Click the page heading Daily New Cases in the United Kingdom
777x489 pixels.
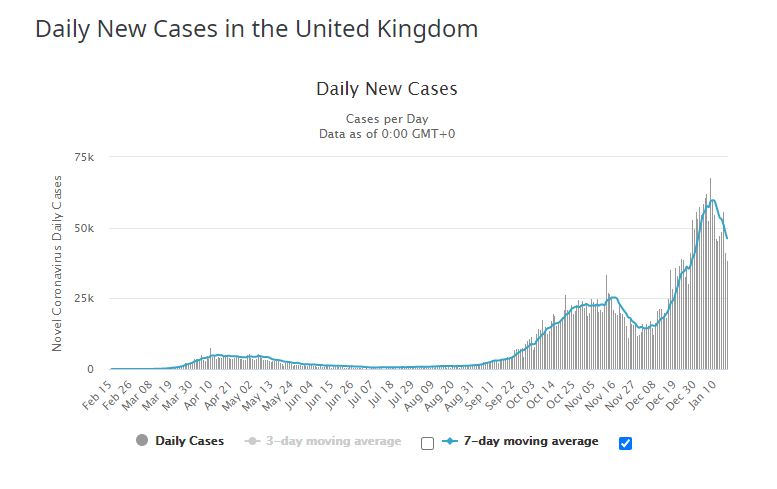(x=256, y=29)
